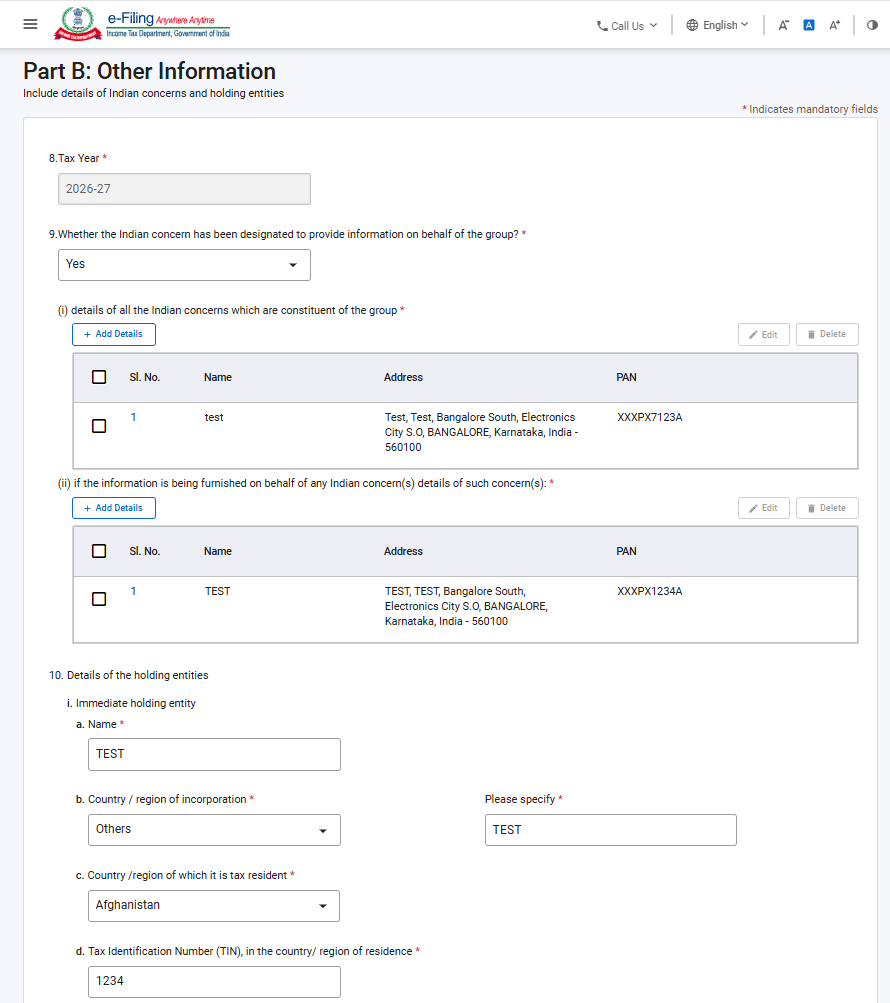The height and width of the screenshot is (1003, 890).
Task: Open the Call Us menu
Action: (627, 26)
